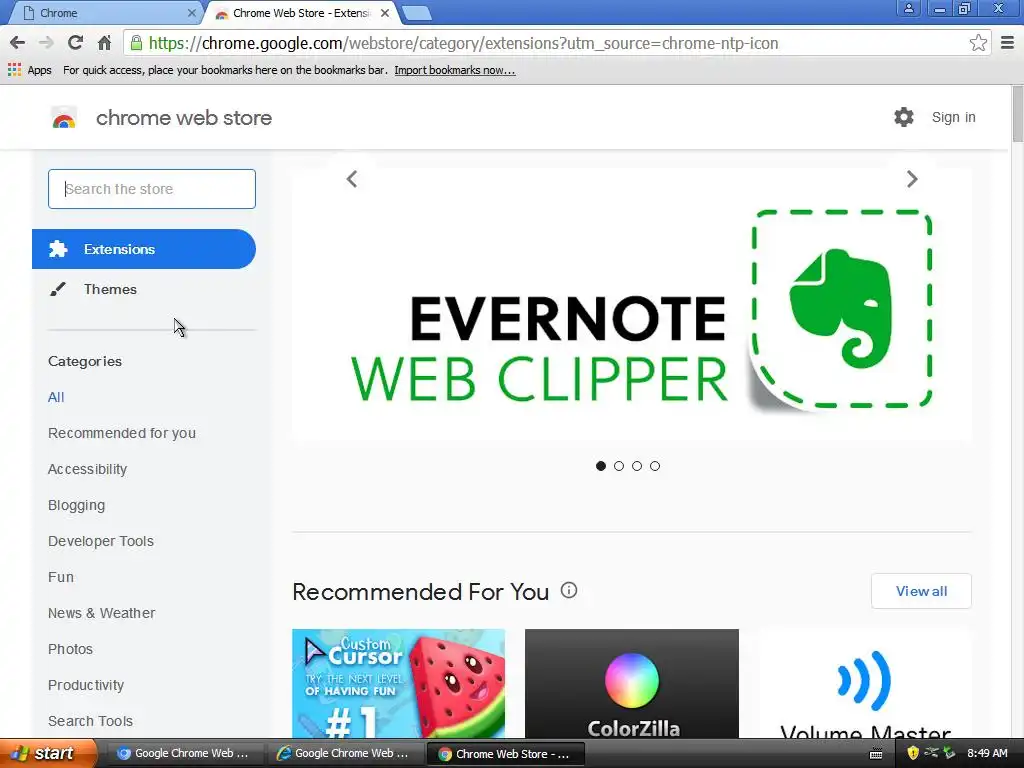This screenshot has width=1024, height=768.
Task: Open the Custom Cursor extension card
Action: coord(398,684)
